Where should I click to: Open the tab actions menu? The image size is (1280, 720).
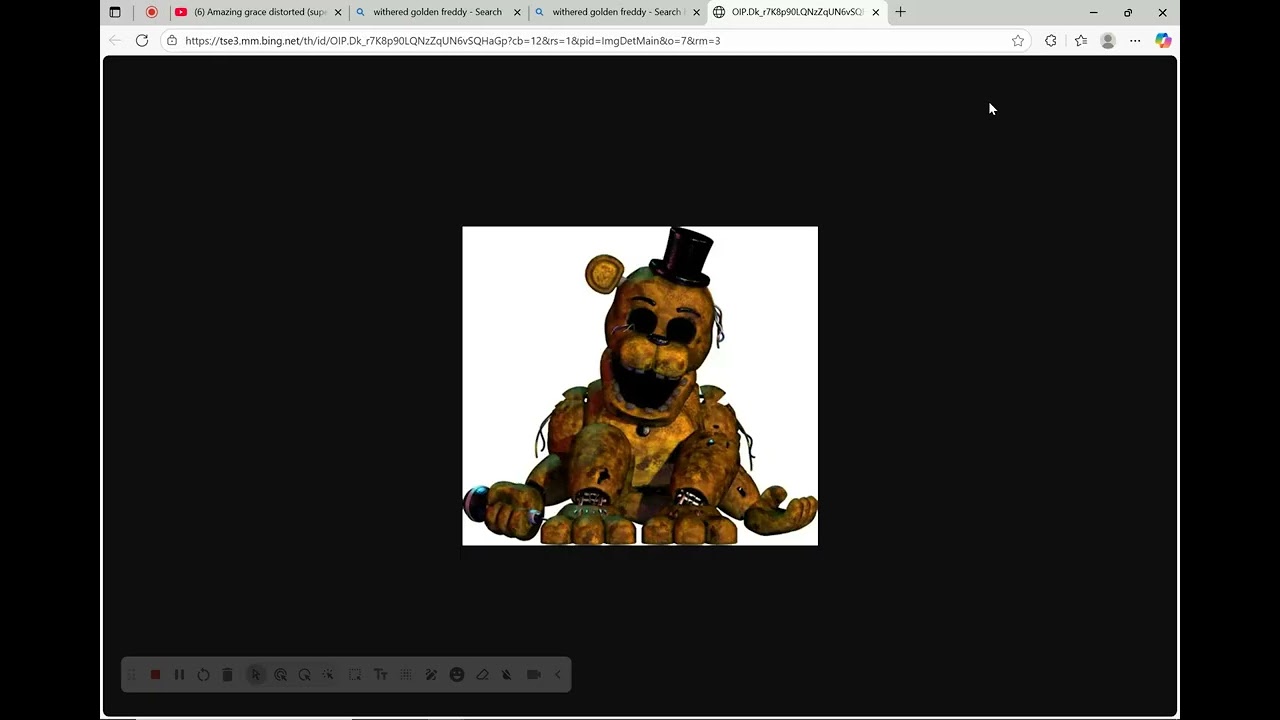(115, 12)
